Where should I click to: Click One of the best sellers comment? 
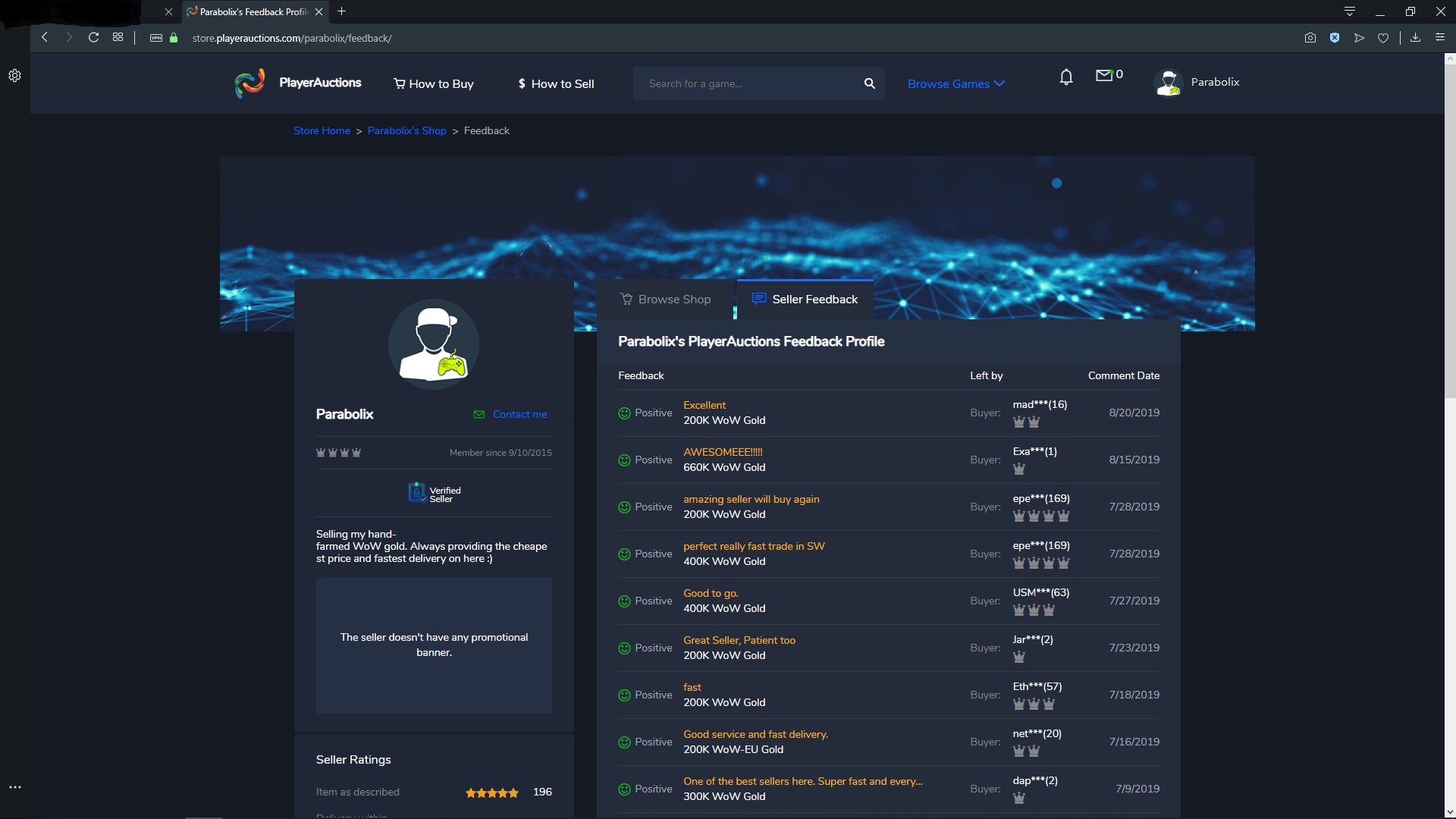[803, 781]
